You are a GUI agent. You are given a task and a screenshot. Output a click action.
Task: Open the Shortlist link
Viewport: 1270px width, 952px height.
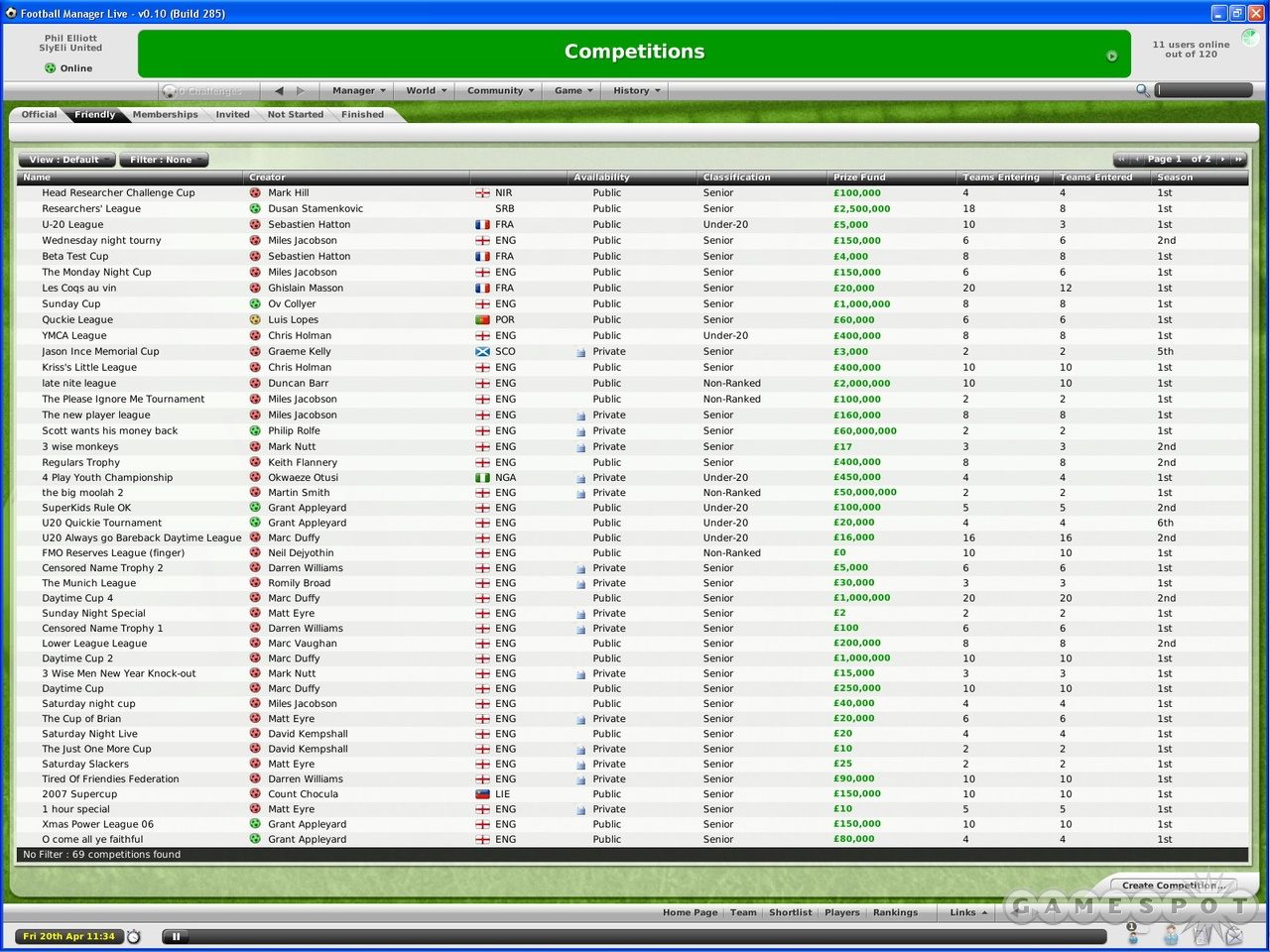pyautogui.click(x=790, y=912)
